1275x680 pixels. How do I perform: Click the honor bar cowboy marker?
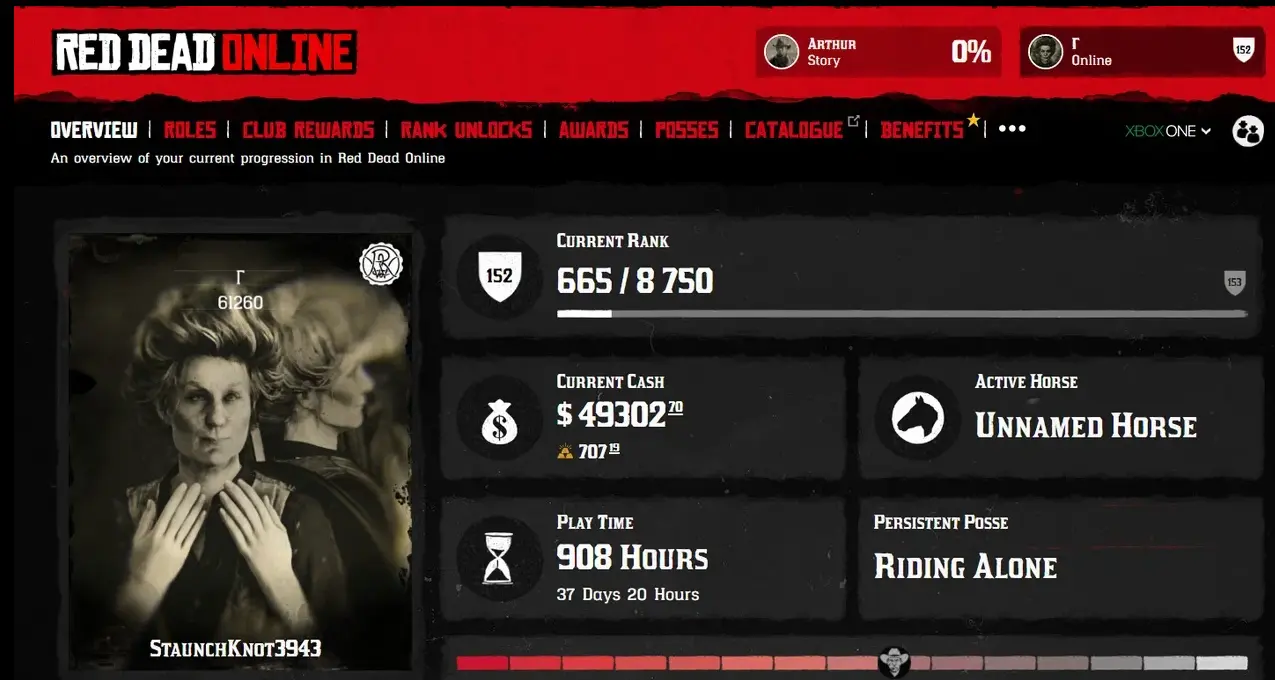click(894, 661)
